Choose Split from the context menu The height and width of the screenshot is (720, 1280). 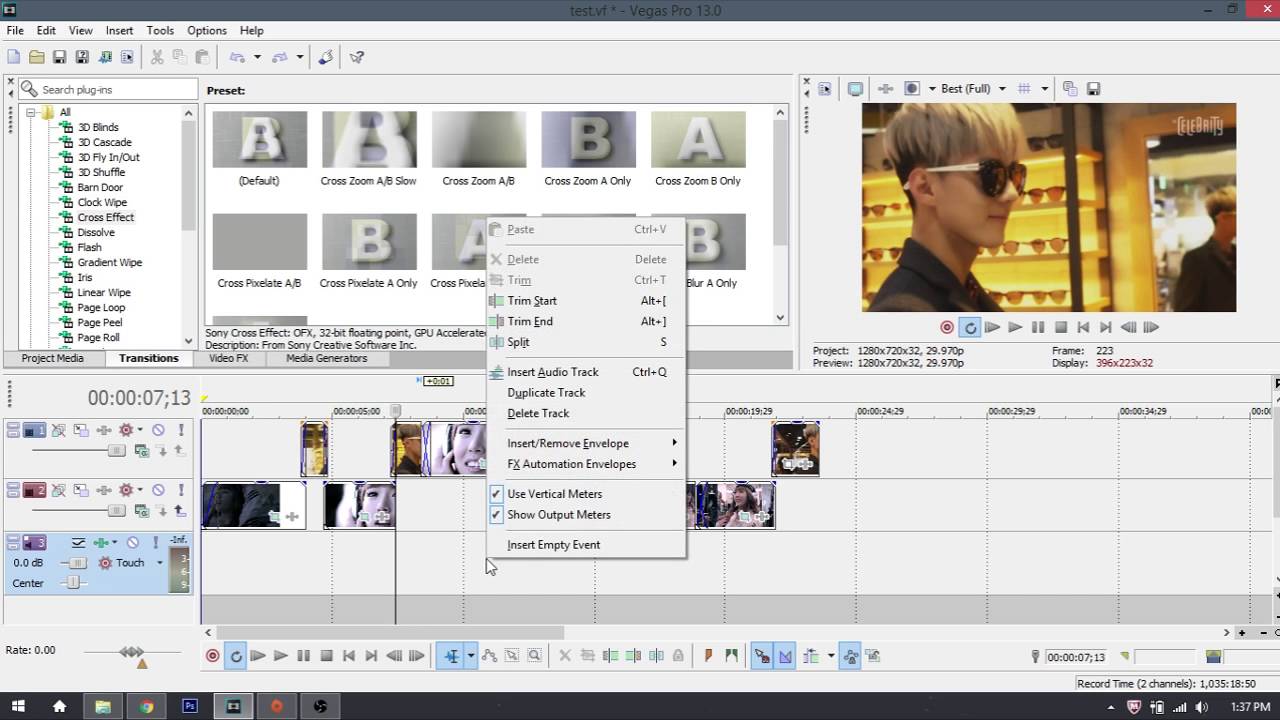click(586, 342)
